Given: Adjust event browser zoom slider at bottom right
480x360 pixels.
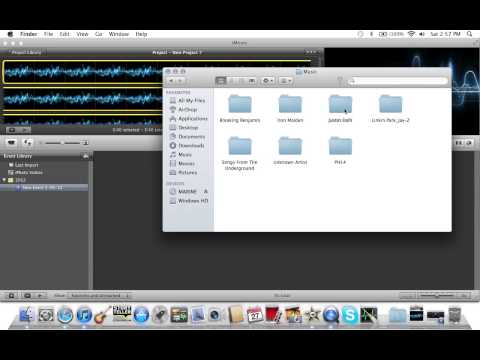Looking at the screenshot, I should tap(436, 295).
